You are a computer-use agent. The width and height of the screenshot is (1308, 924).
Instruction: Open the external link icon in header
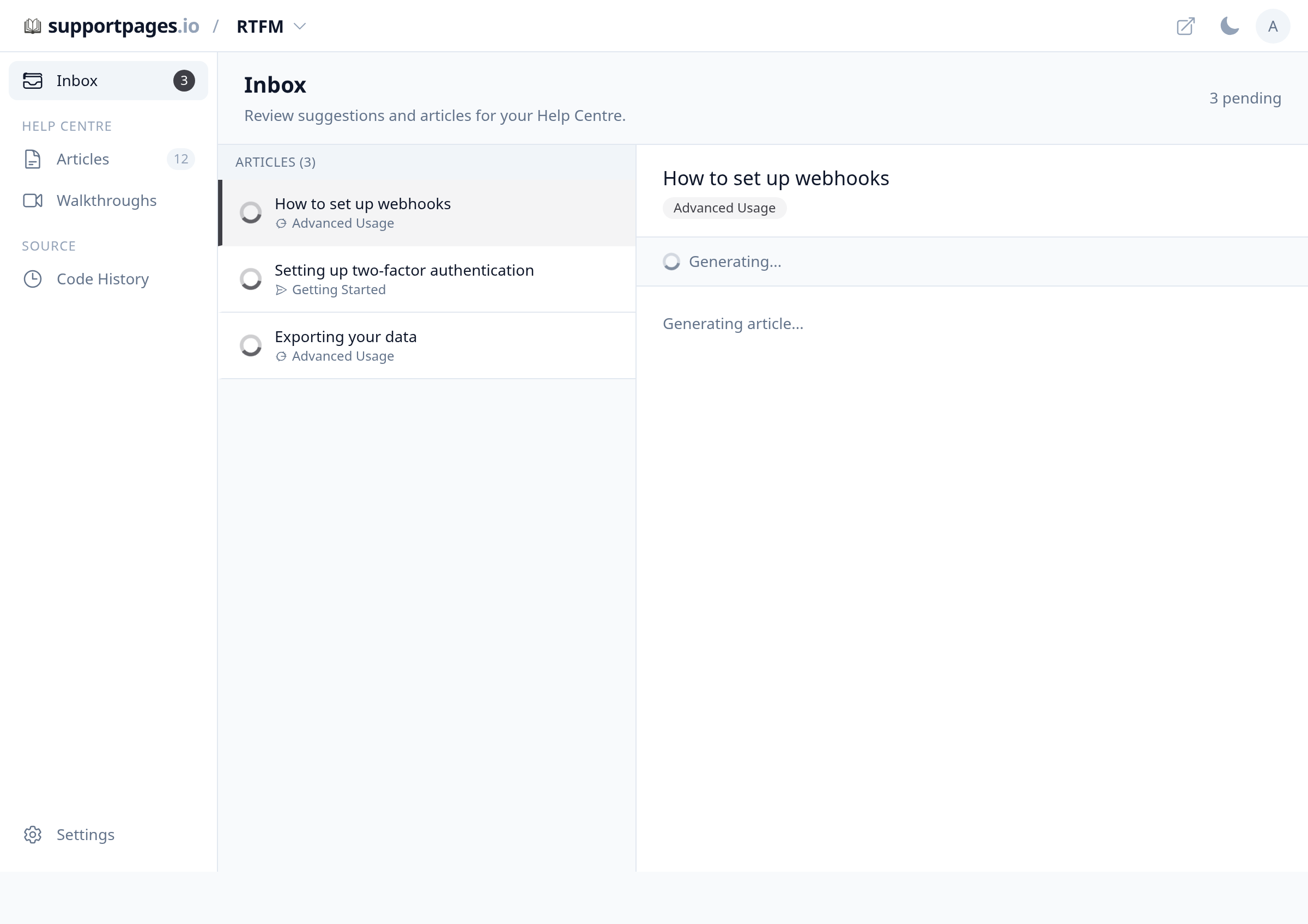[x=1185, y=26]
